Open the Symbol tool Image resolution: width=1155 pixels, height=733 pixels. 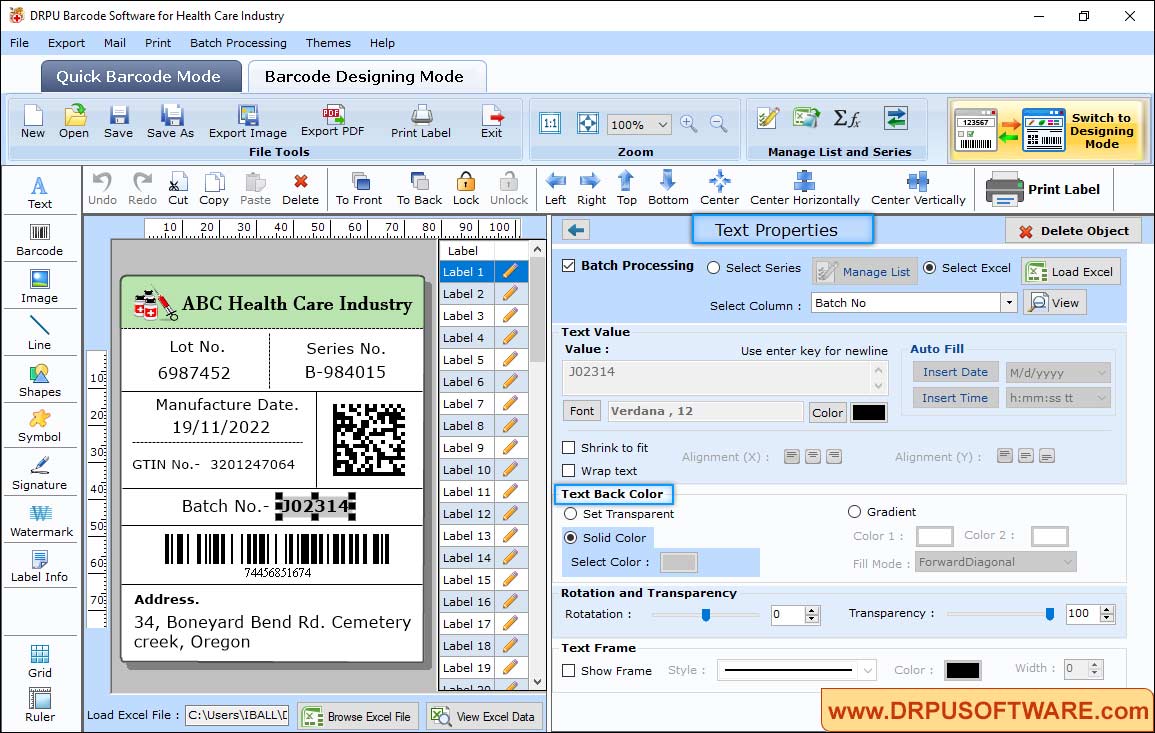[40, 427]
